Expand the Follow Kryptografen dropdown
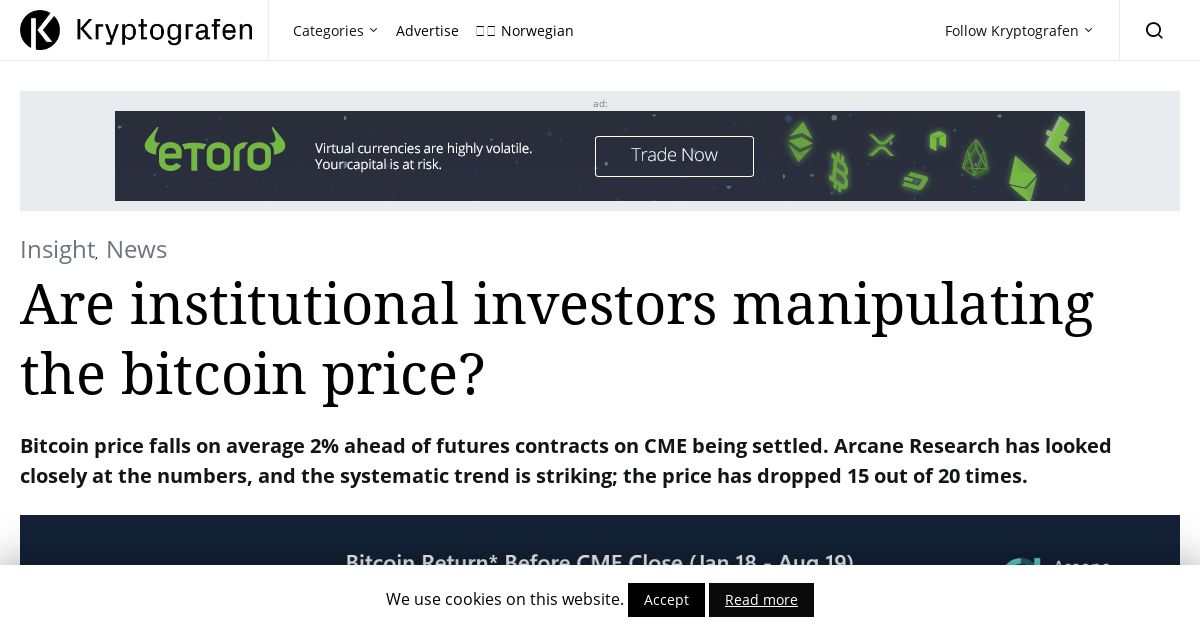The width and height of the screenshot is (1200, 630). [x=1019, y=31]
